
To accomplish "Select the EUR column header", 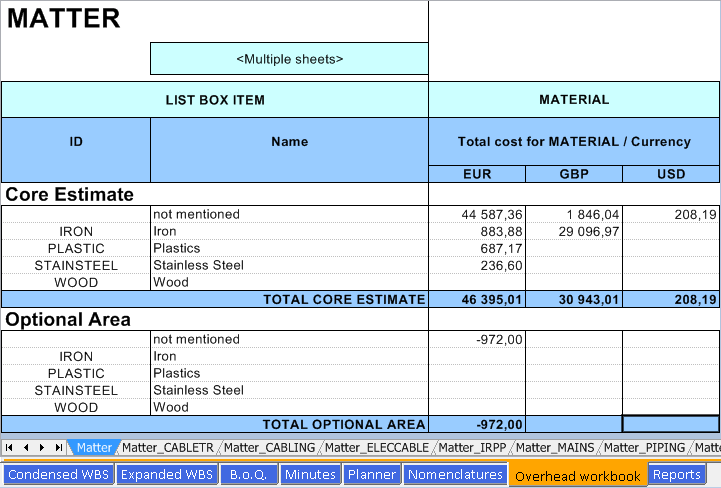I will [477, 174].
